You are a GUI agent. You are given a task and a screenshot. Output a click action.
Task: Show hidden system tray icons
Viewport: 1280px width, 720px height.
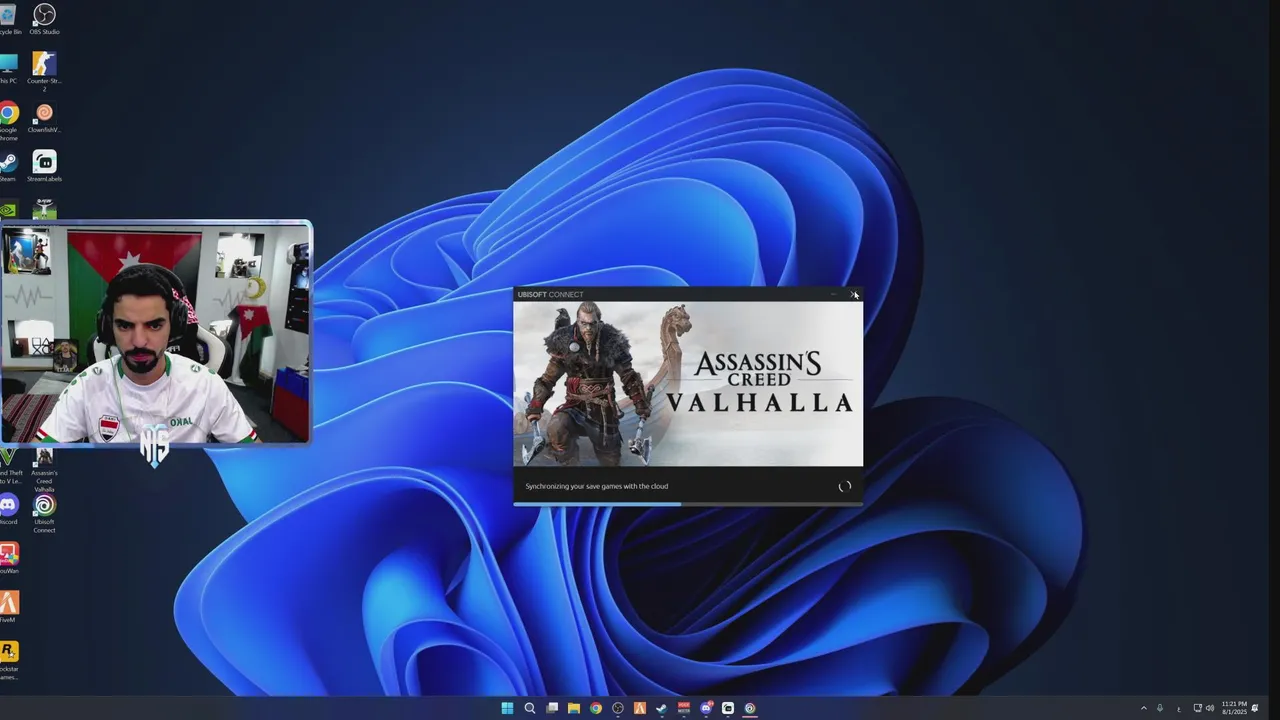point(1144,708)
